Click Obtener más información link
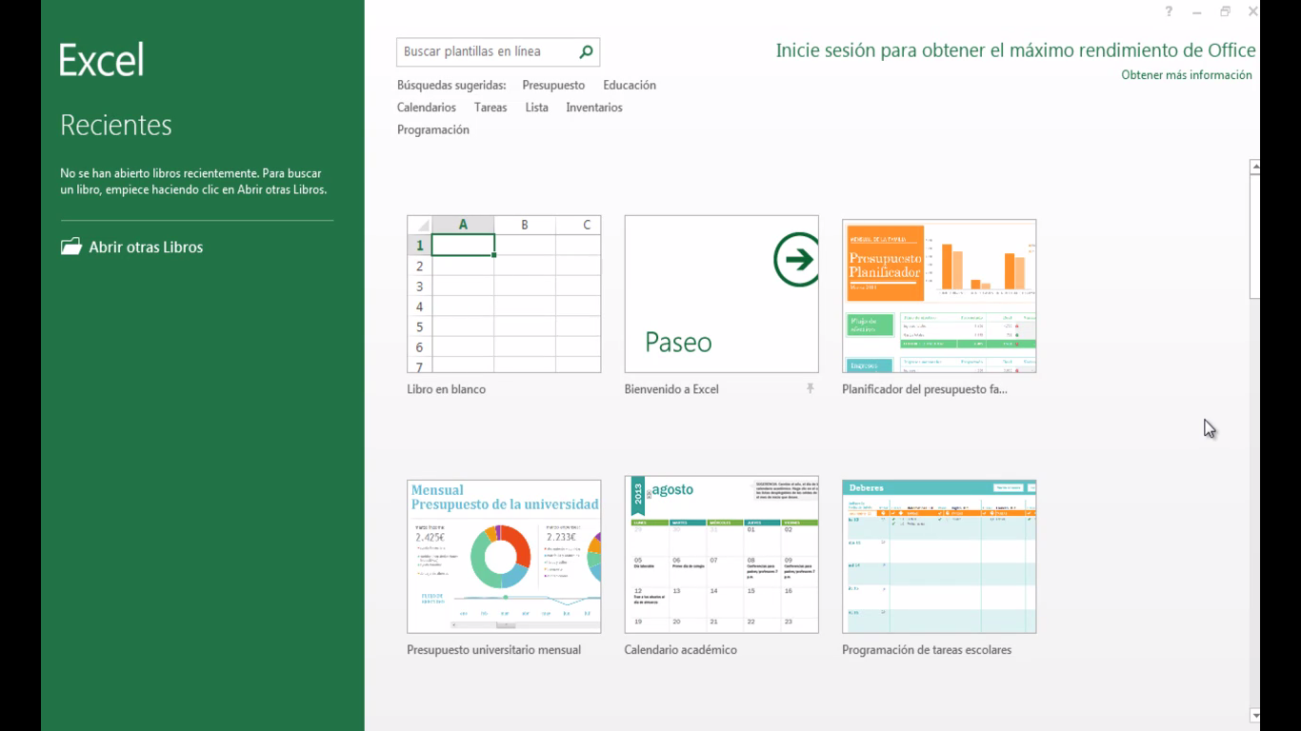The height and width of the screenshot is (731, 1301). 1186,74
